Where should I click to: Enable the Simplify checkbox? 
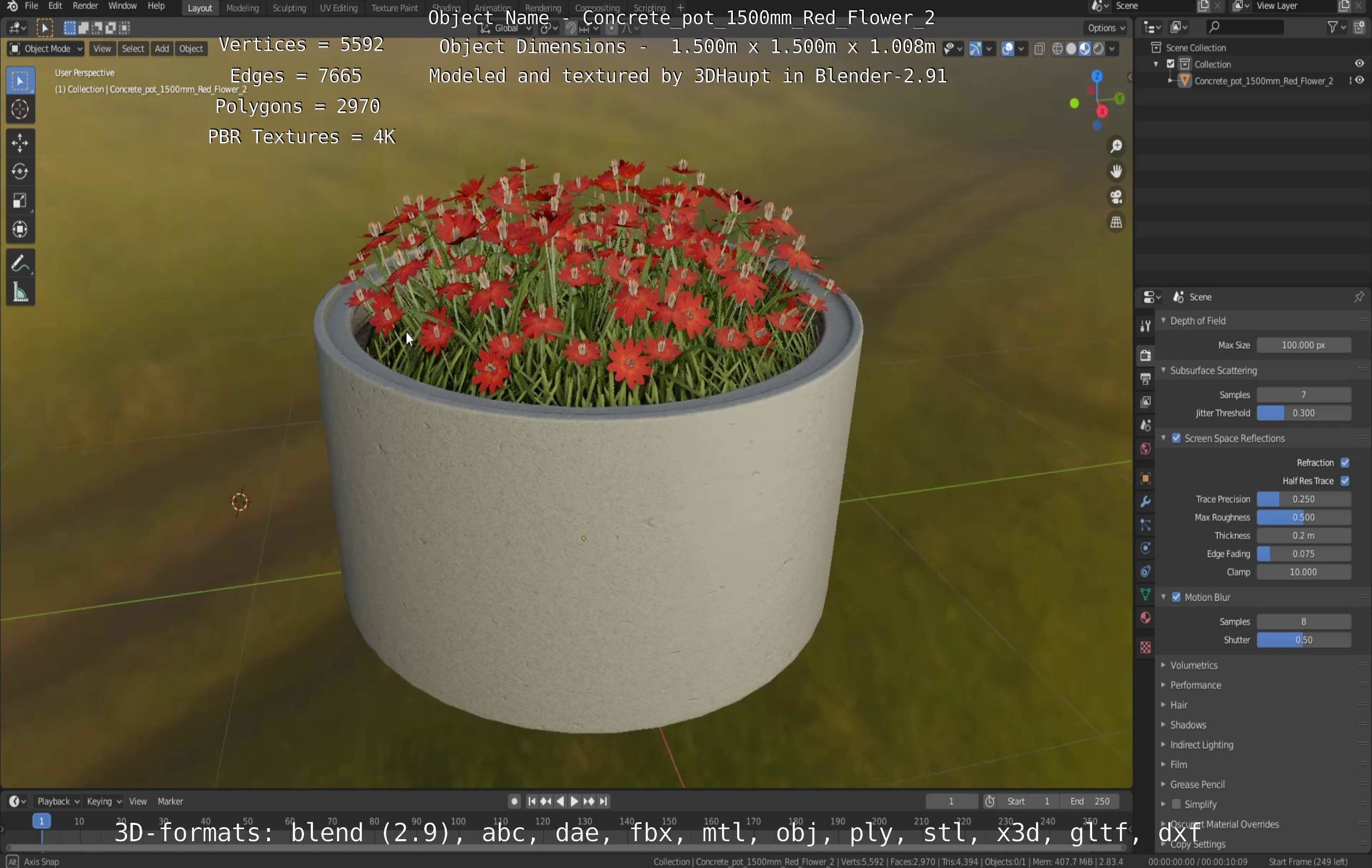(1176, 804)
